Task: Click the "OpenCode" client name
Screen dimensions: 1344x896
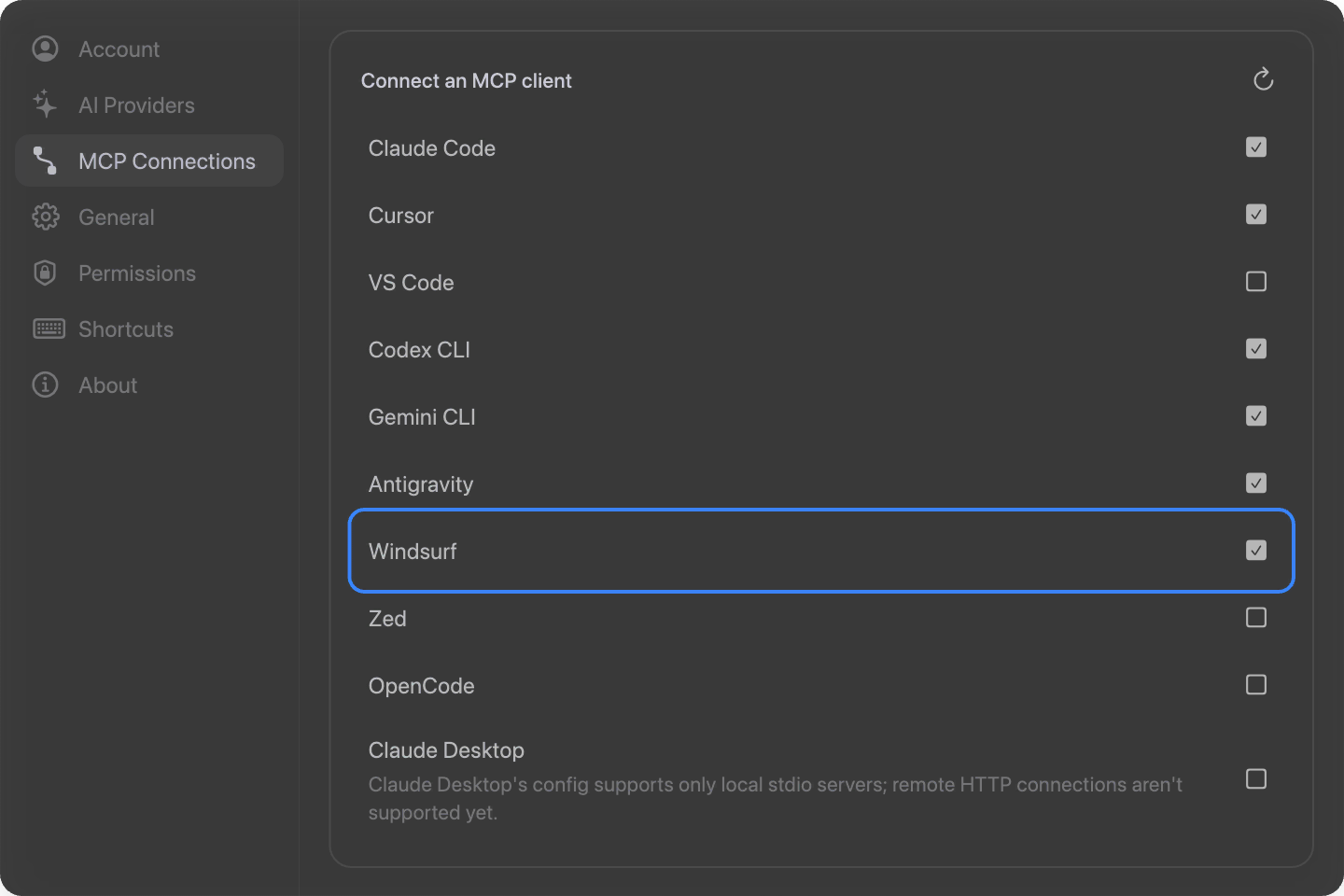Action: 421,686
